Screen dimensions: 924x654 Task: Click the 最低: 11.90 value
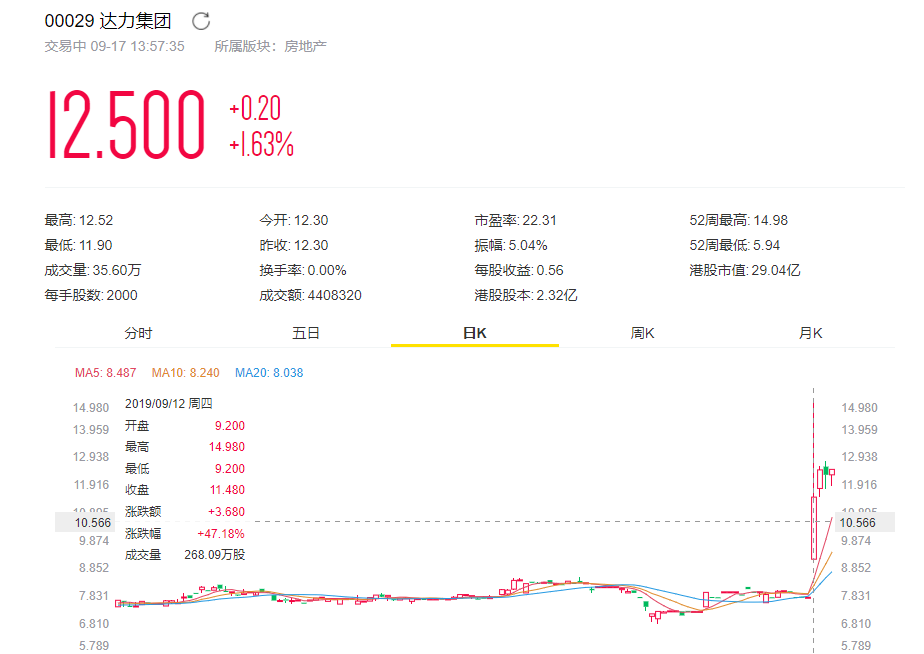coord(78,245)
